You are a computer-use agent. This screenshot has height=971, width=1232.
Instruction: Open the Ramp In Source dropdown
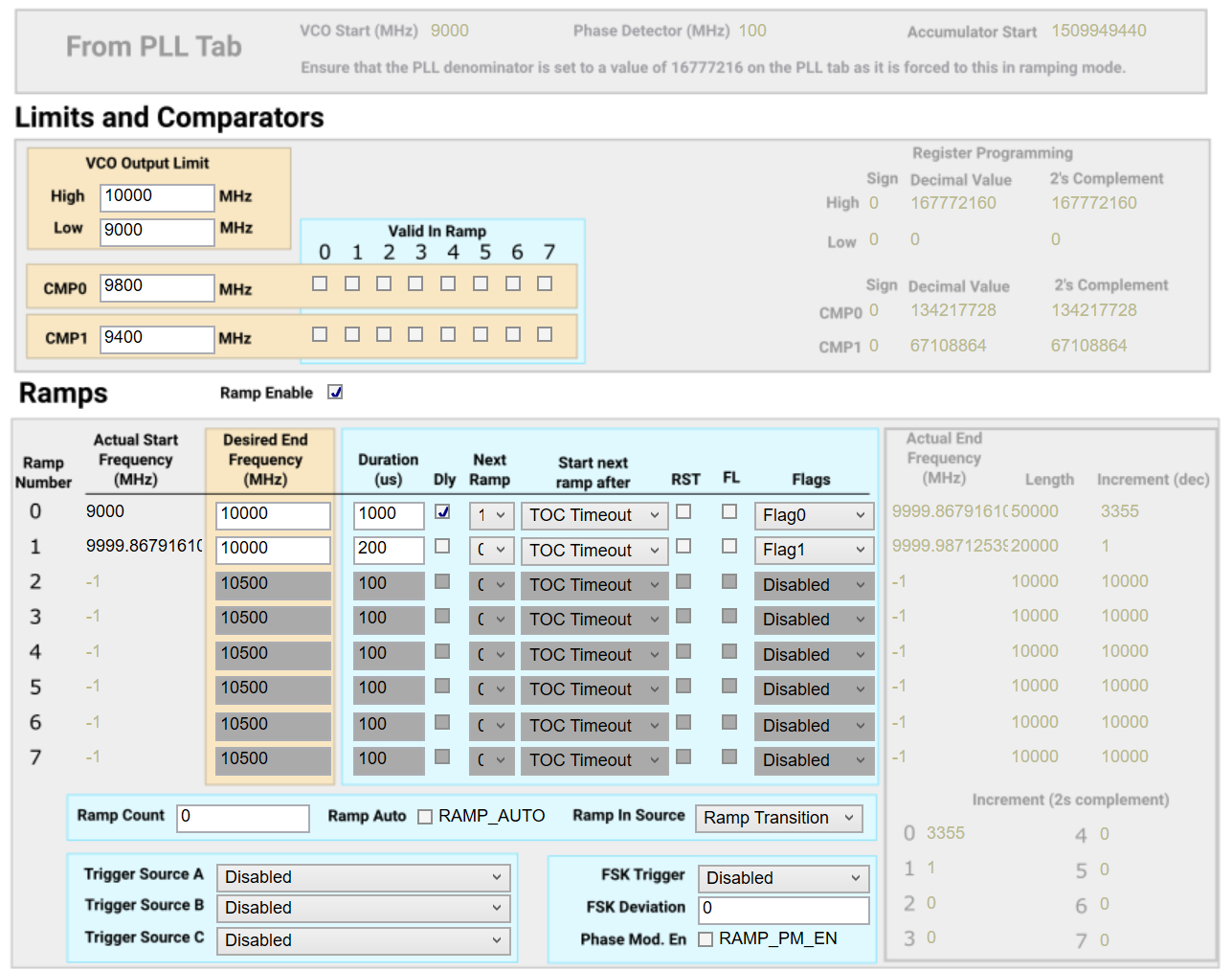(x=779, y=818)
